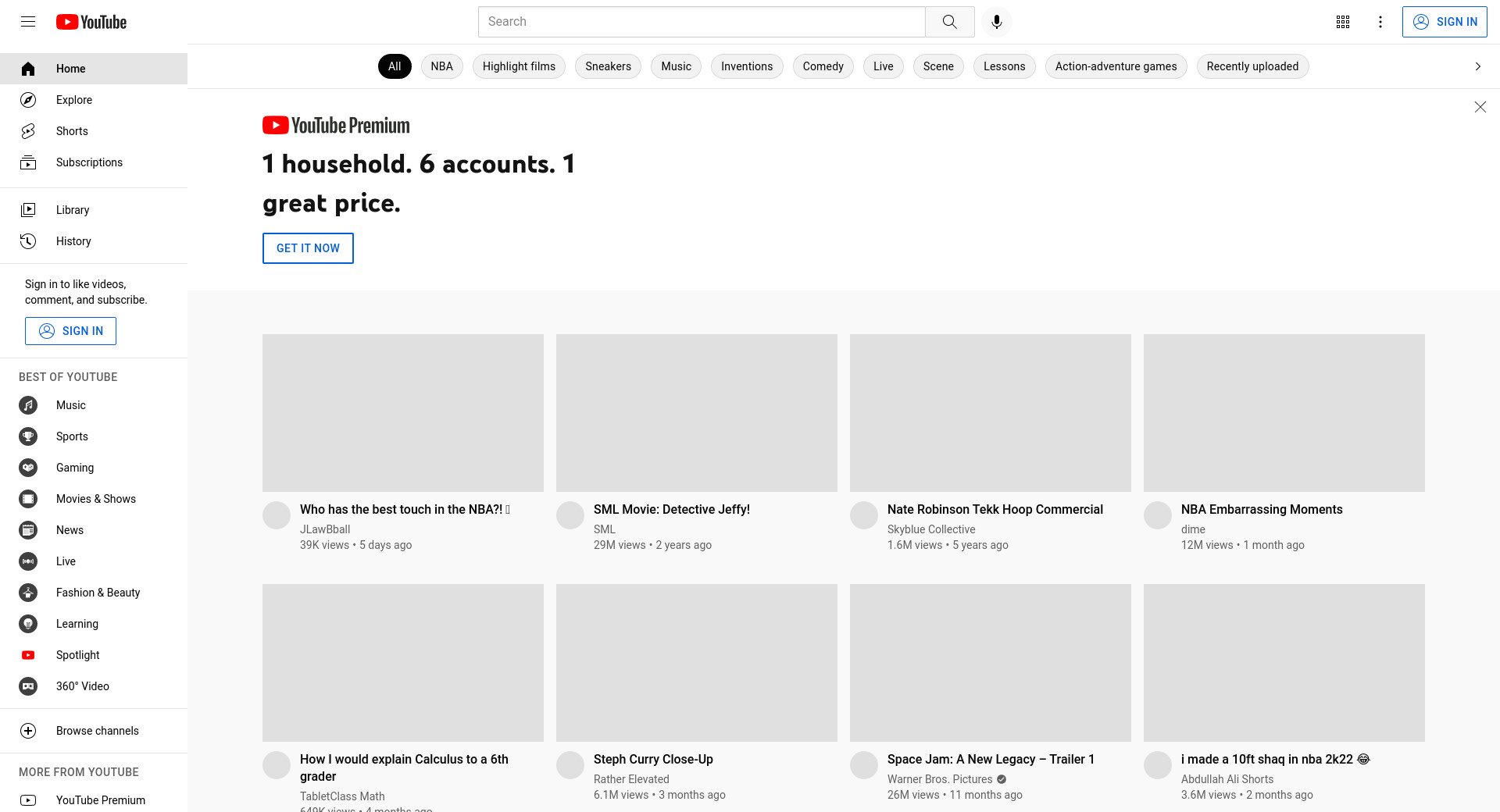Viewport: 1500px width, 812px height.
Task: Open Live icon under Best of YouTube
Action: (x=28, y=561)
